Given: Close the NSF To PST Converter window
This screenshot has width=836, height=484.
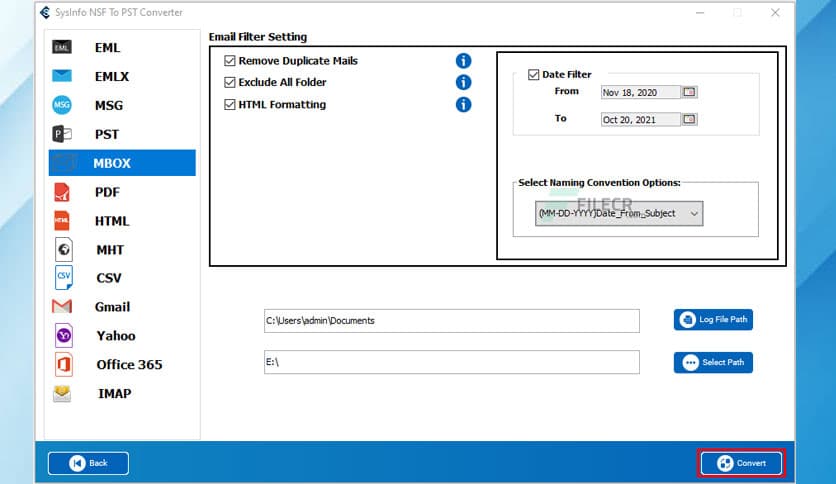Looking at the screenshot, I should [x=775, y=12].
